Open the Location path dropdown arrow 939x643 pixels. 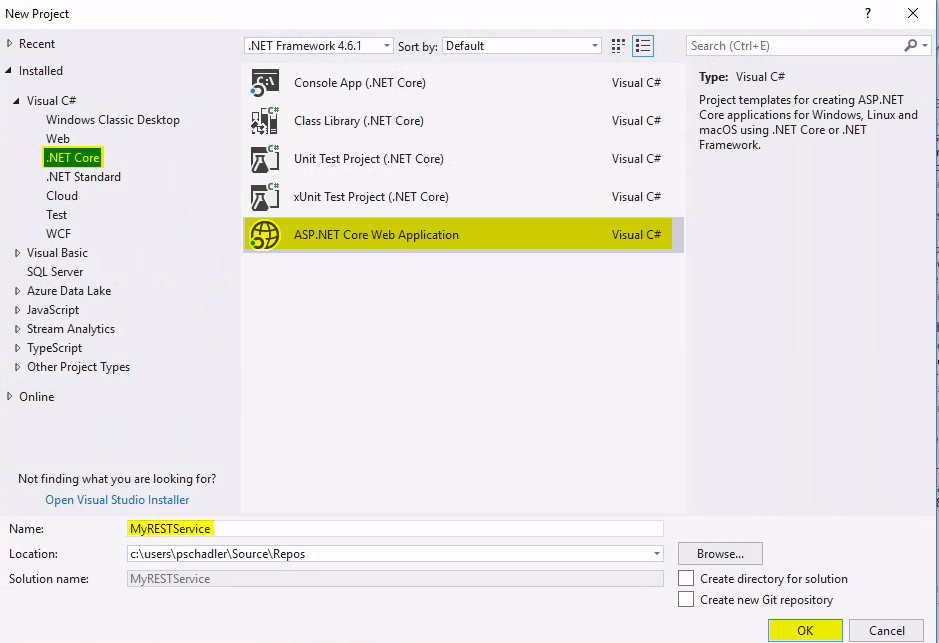(x=656, y=554)
